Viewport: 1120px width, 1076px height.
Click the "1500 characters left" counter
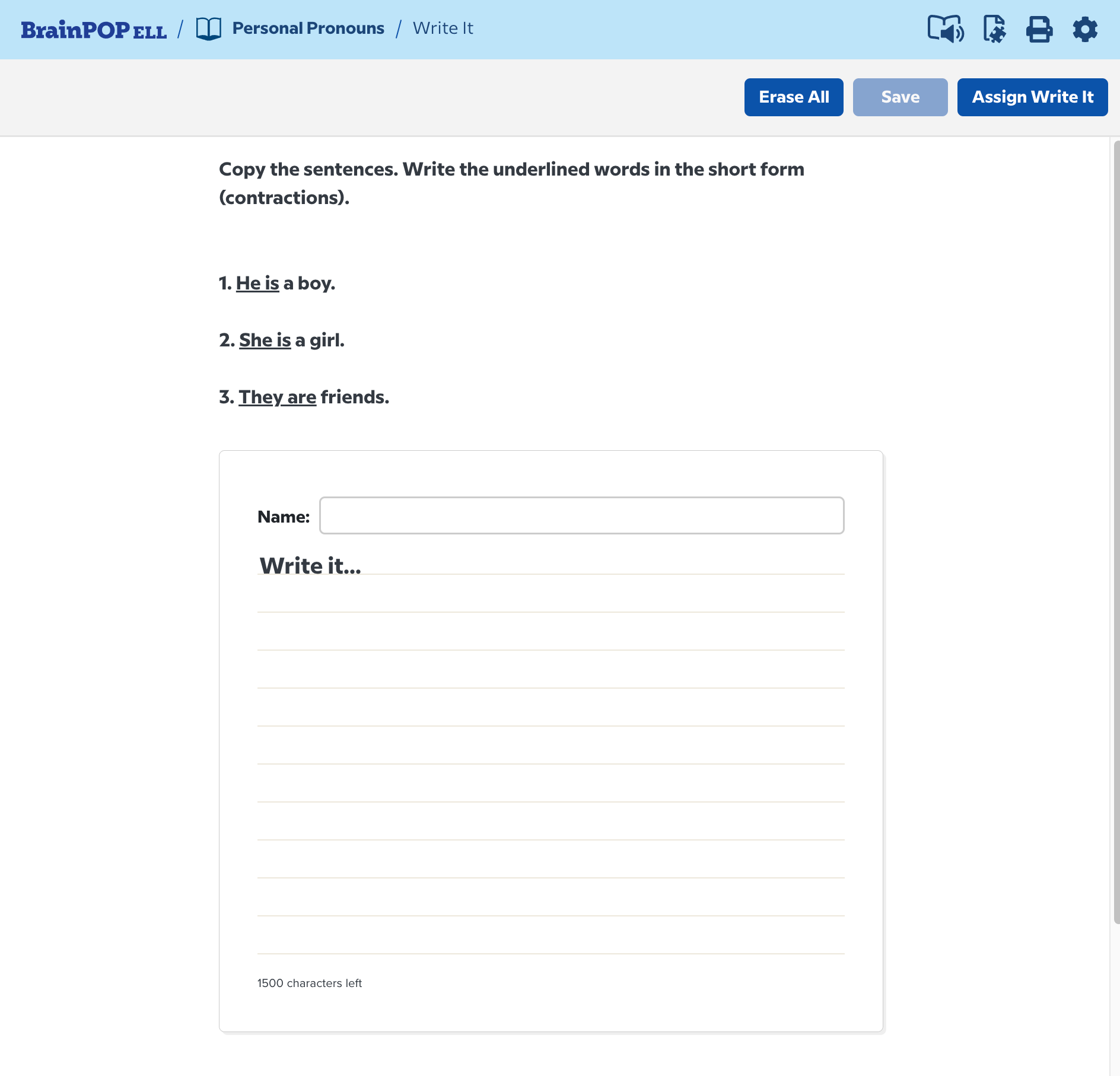(x=310, y=983)
